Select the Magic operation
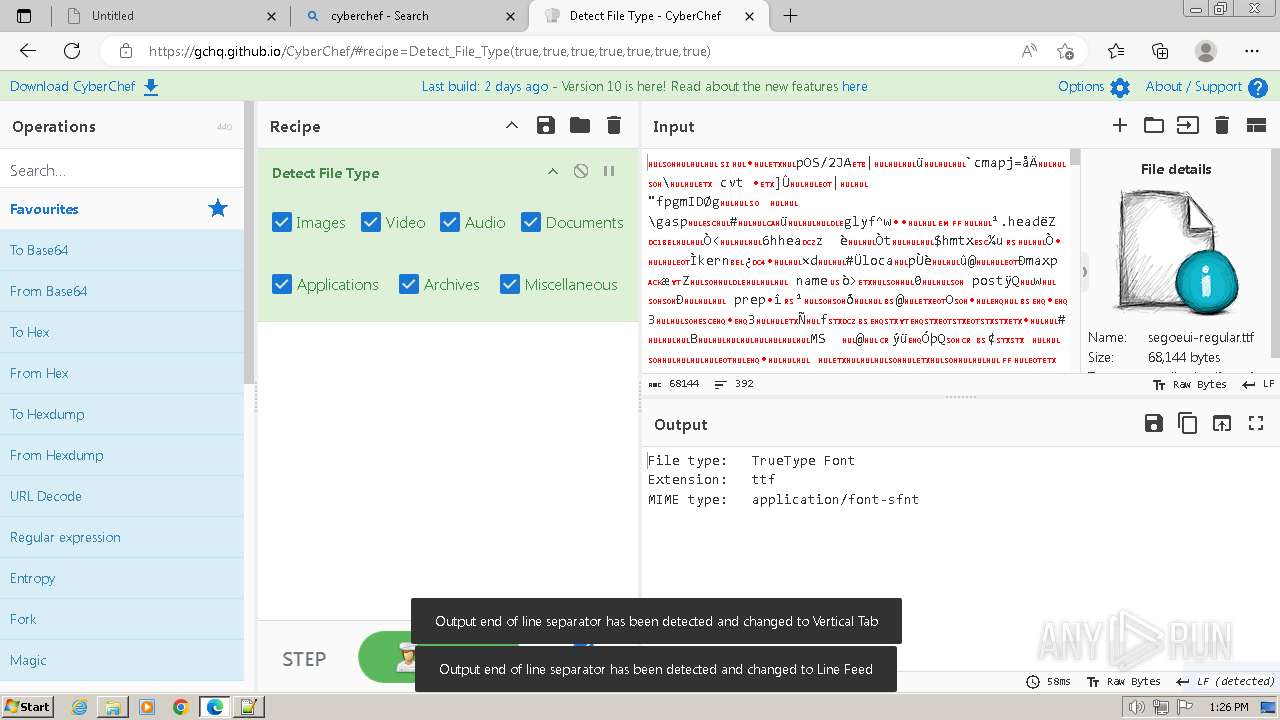 click(122, 660)
